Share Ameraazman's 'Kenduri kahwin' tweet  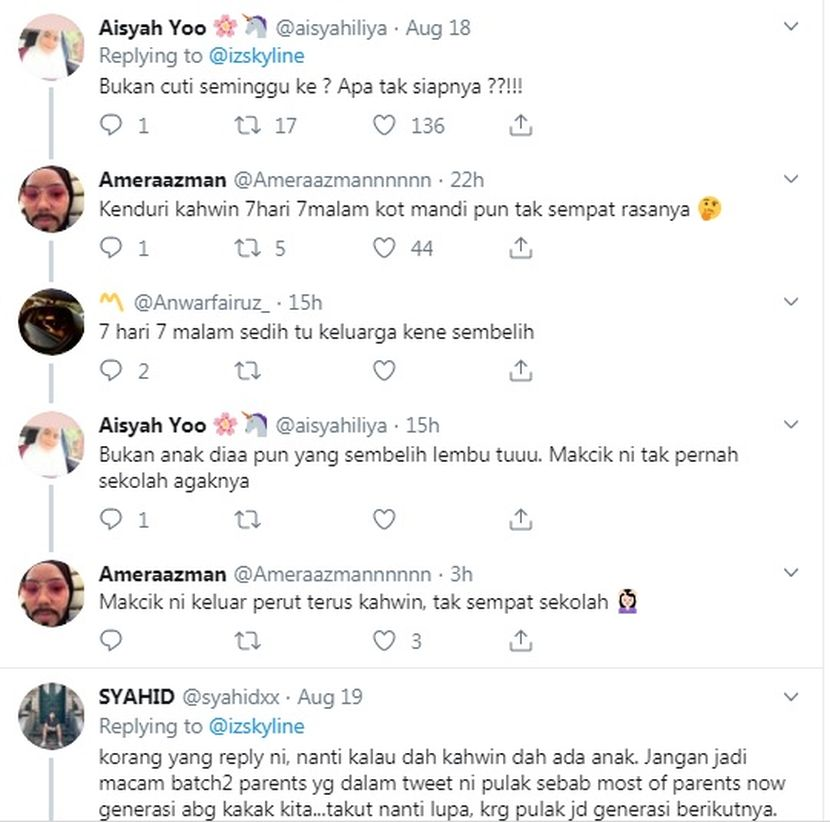tap(520, 248)
